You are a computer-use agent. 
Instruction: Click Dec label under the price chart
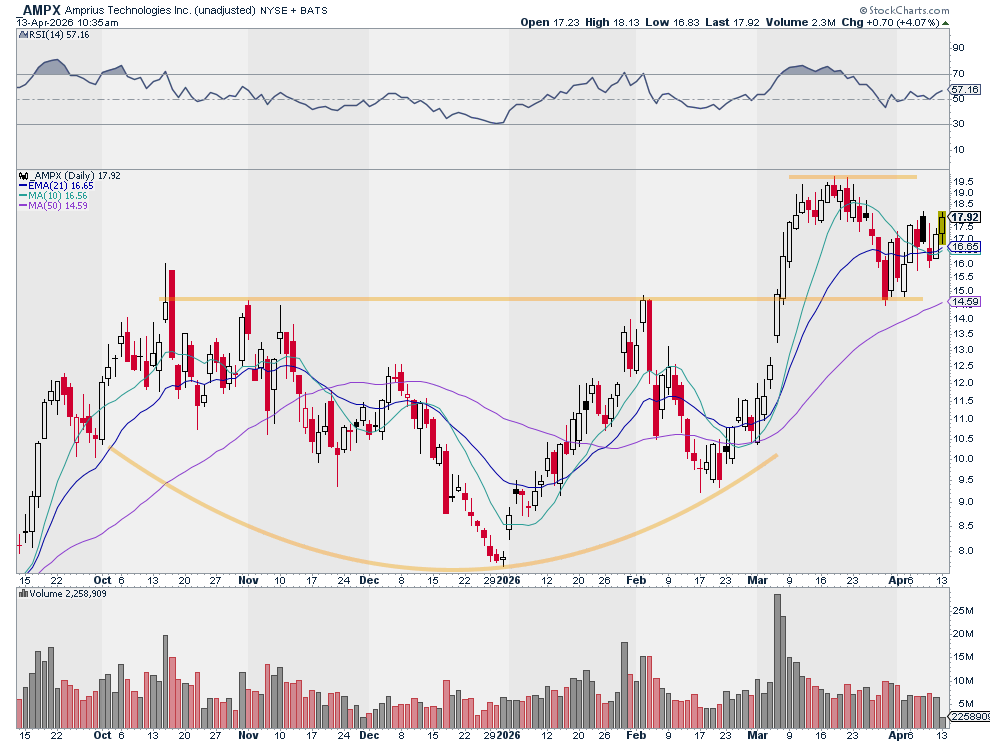pyautogui.click(x=369, y=580)
